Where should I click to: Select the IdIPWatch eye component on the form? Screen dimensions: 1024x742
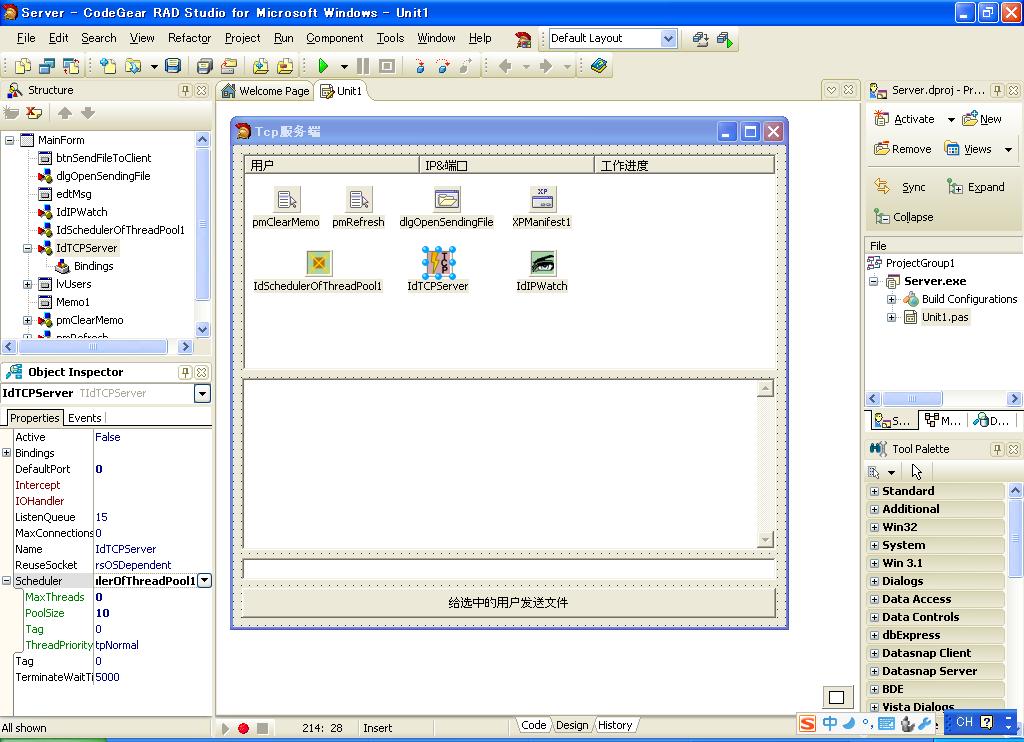pyautogui.click(x=543, y=263)
